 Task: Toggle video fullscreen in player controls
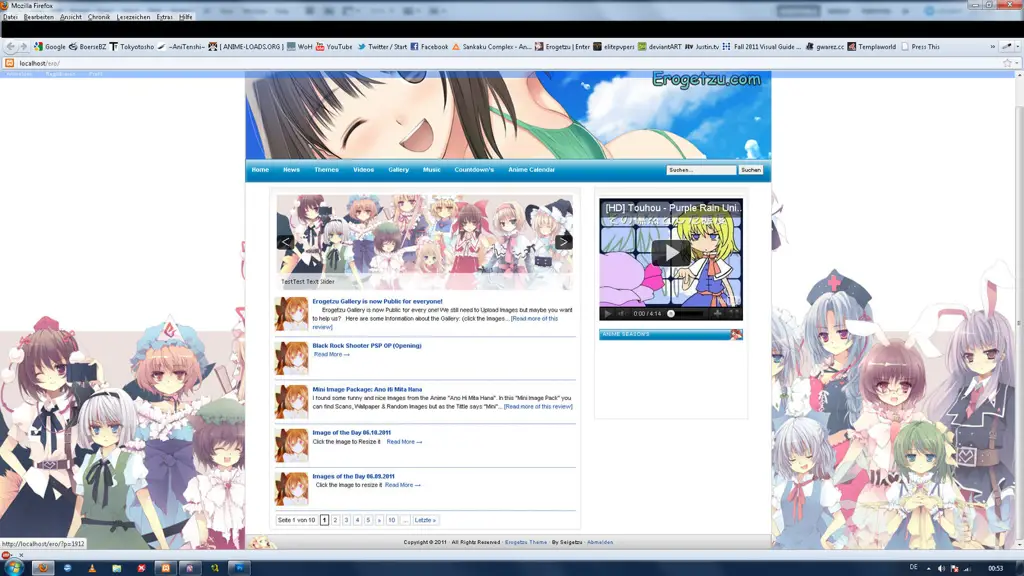tap(734, 313)
